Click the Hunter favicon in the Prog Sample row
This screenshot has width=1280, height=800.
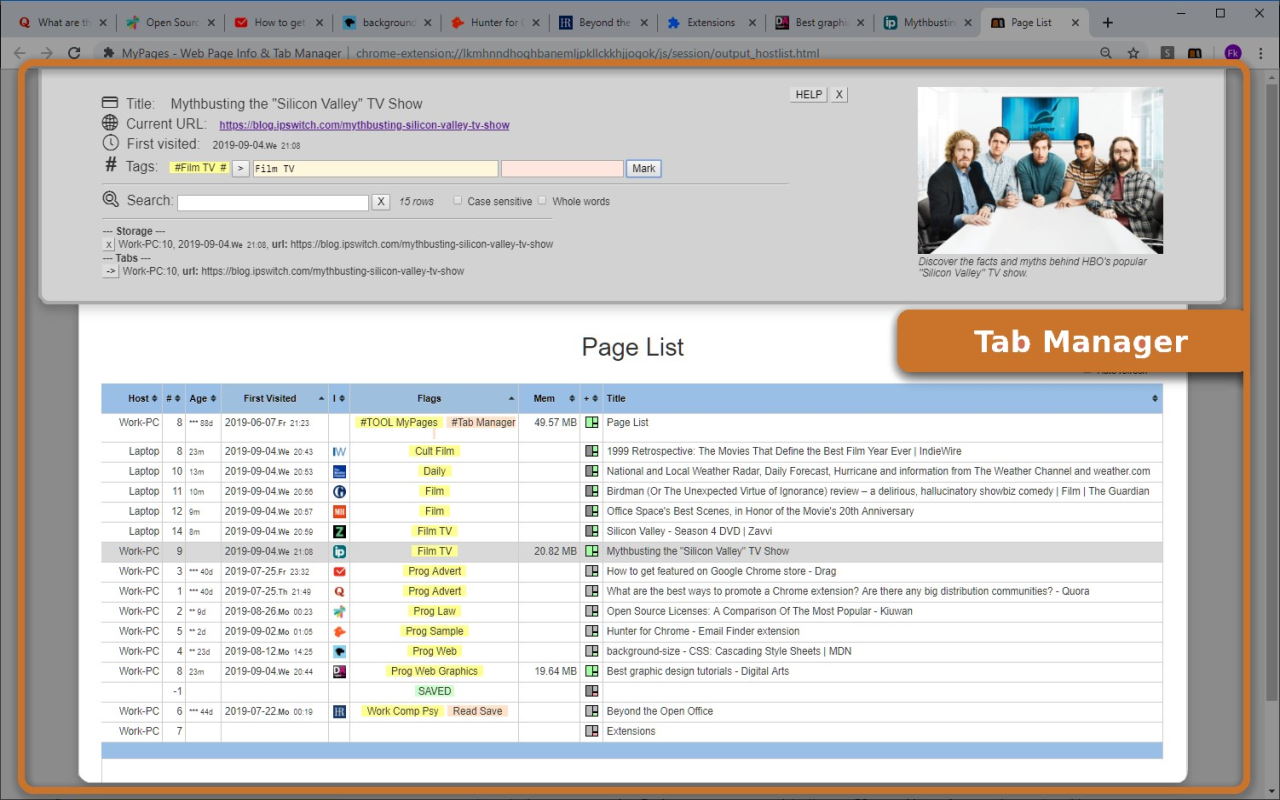point(339,631)
